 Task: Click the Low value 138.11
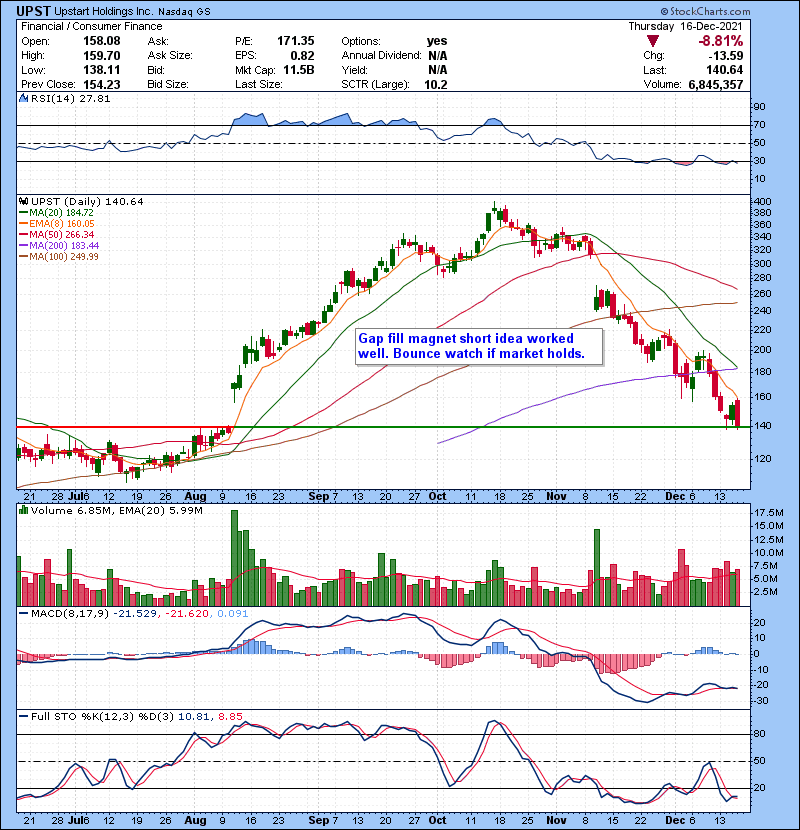pos(102,70)
